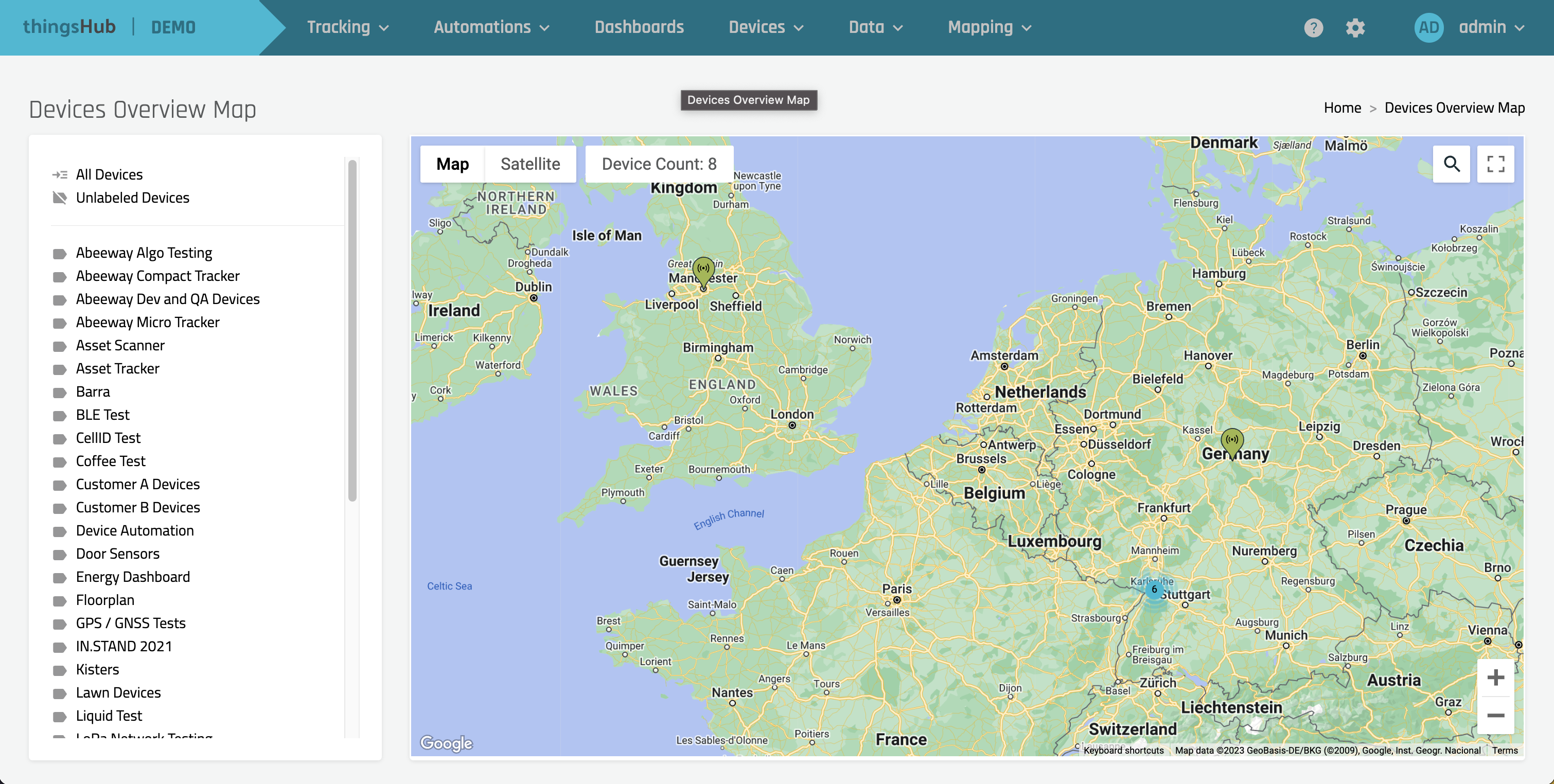This screenshot has width=1554, height=784.
Task: Click the AD user avatar
Action: (1428, 28)
